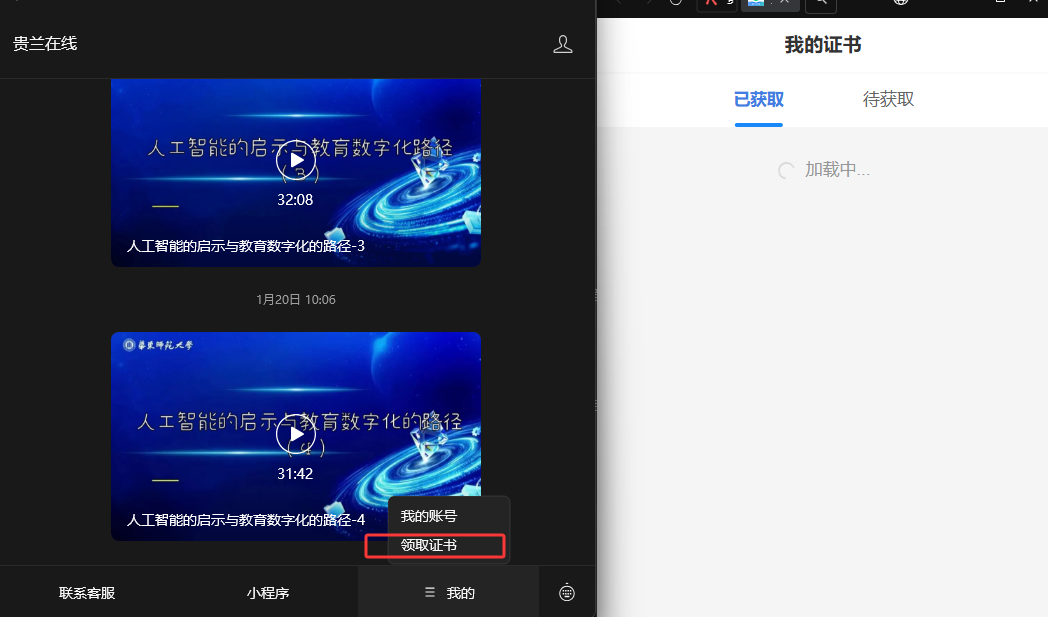Image resolution: width=1048 pixels, height=617 pixels.
Task: Click the user profile icon beside 贵兰在线
Action: click(563, 43)
